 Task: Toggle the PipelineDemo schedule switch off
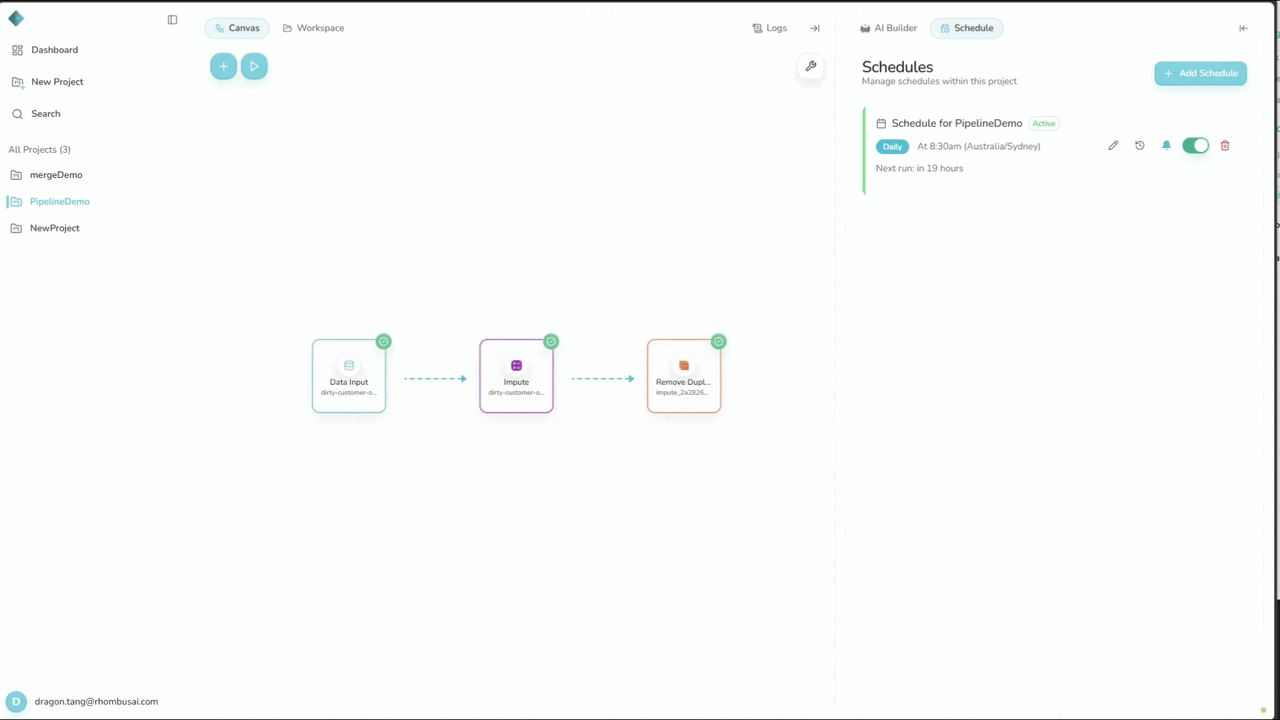(x=1195, y=146)
